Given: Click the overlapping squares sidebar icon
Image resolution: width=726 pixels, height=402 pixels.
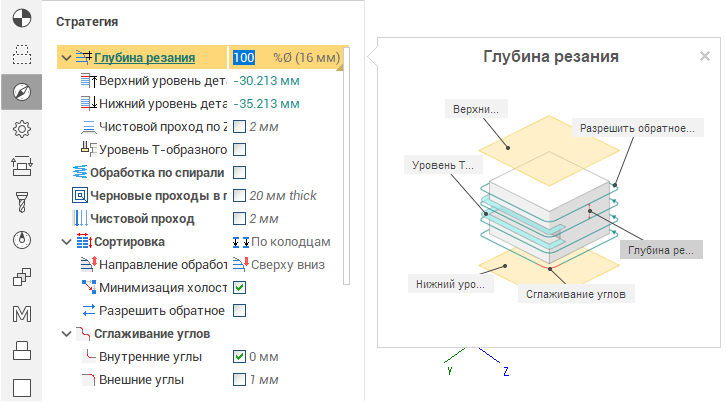Looking at the screenshot, I should [x=21, y=277].
